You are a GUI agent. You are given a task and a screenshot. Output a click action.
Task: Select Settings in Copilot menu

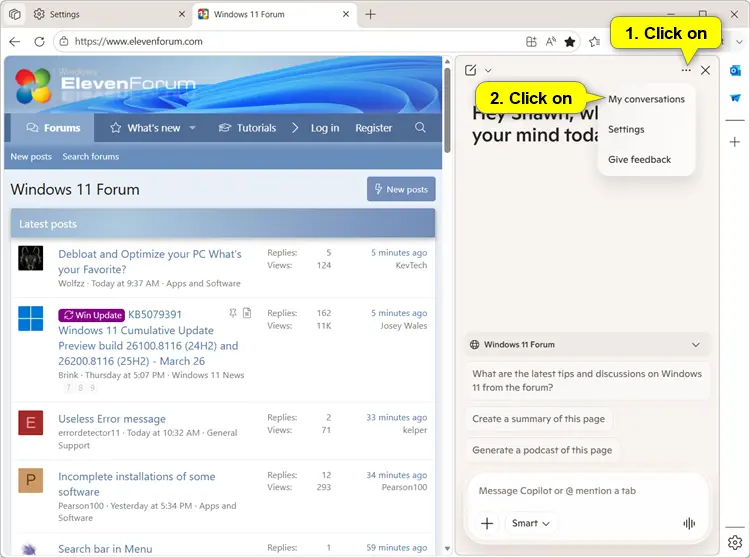(626, 129)
